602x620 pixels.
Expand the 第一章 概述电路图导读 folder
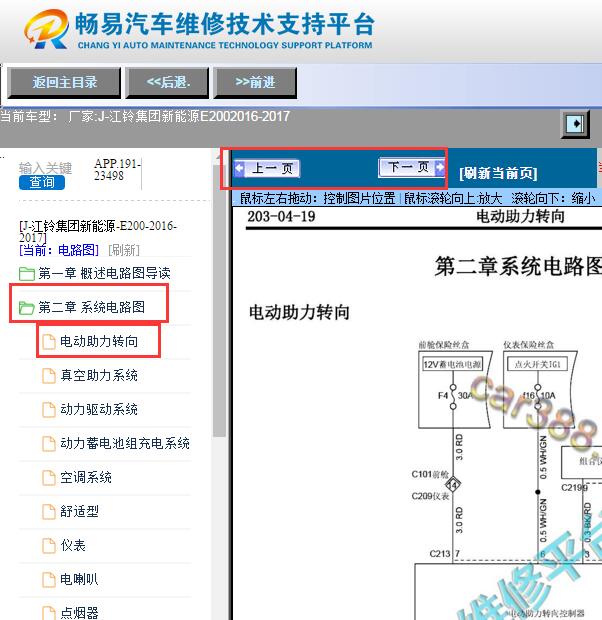tap(104, 273)
